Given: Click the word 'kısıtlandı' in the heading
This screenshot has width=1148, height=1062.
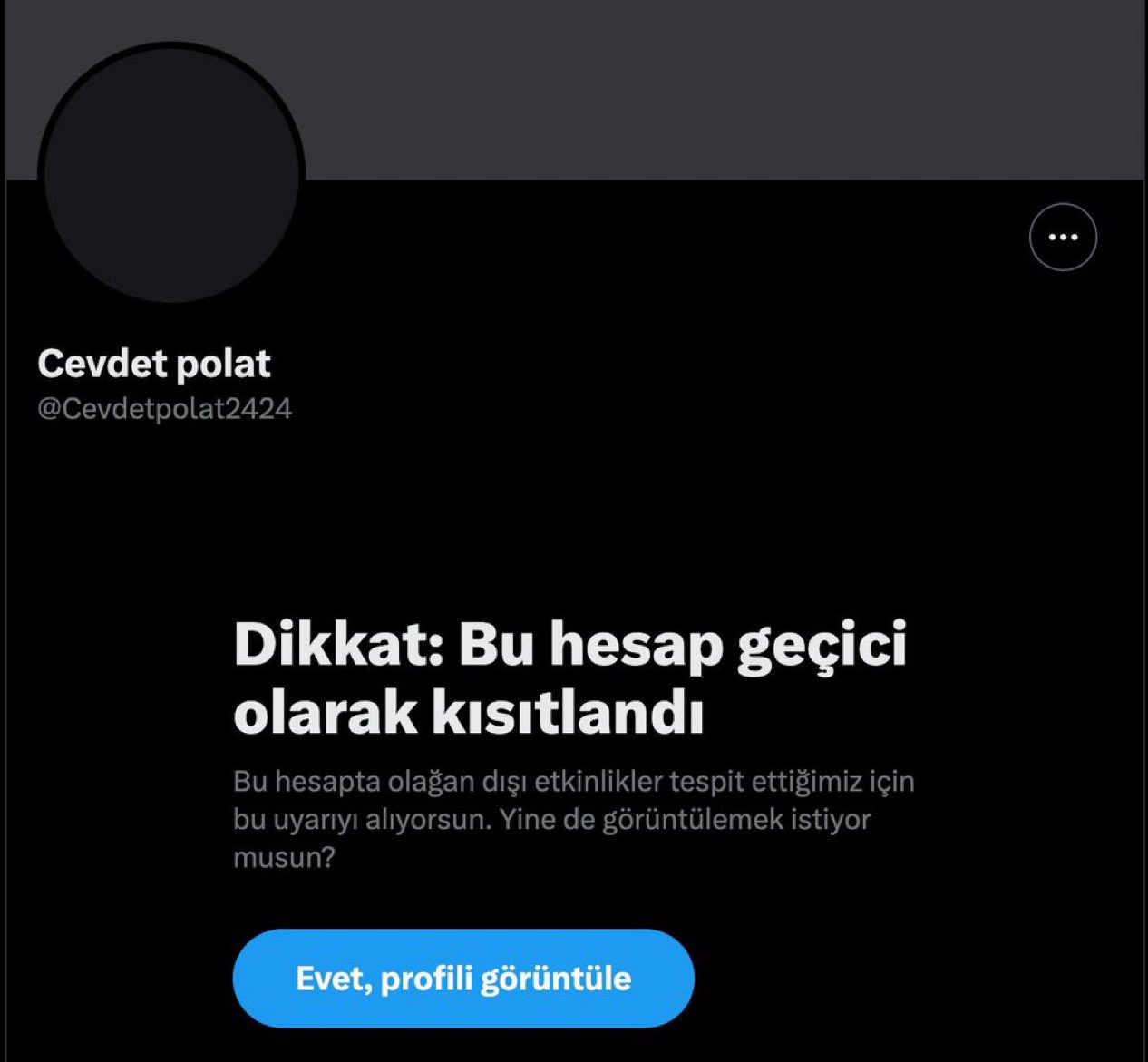Looking at the screenshot, I should (x=567, y=713).
